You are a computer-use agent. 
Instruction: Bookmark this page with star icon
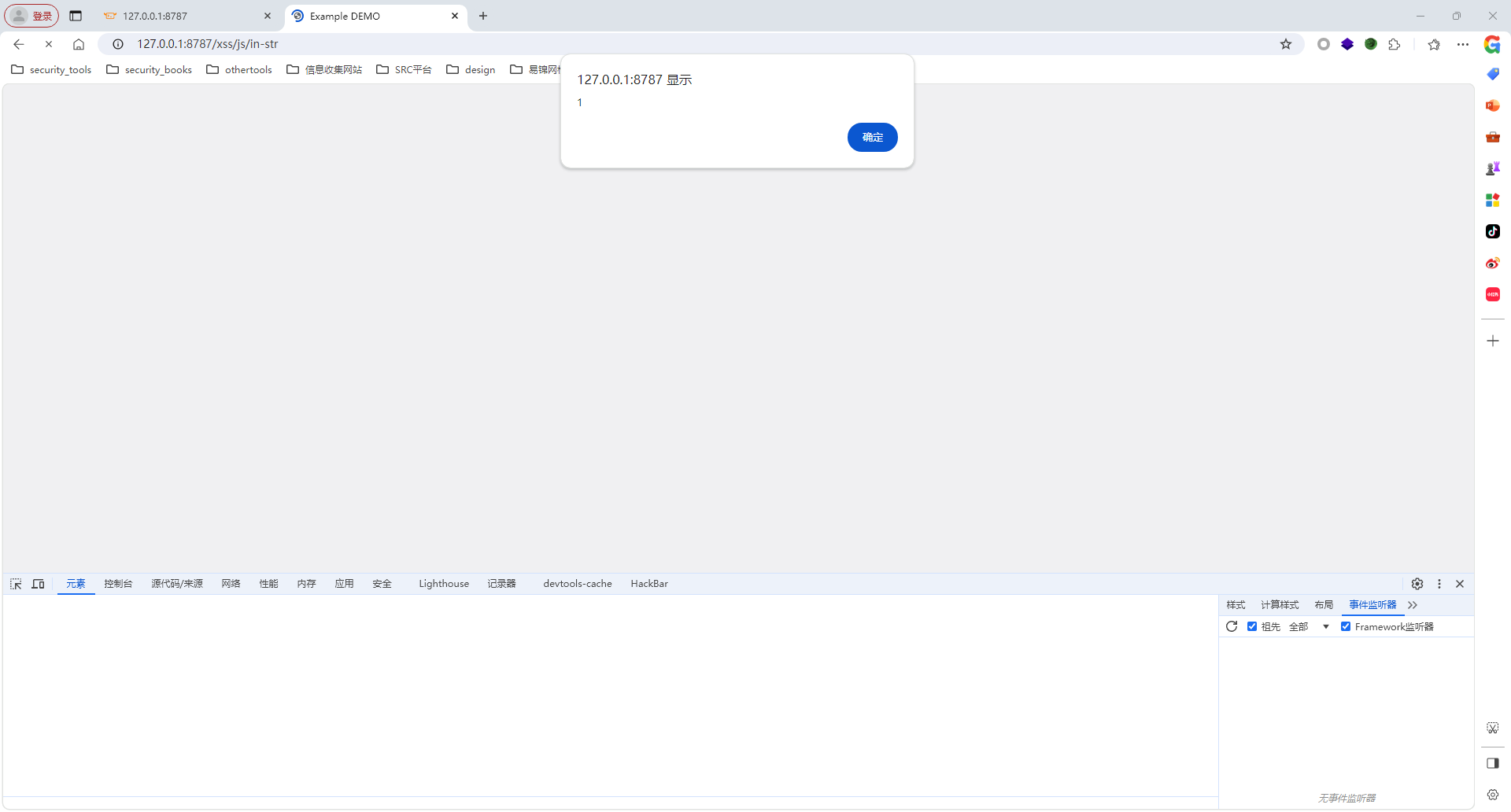pos(1286,44)
